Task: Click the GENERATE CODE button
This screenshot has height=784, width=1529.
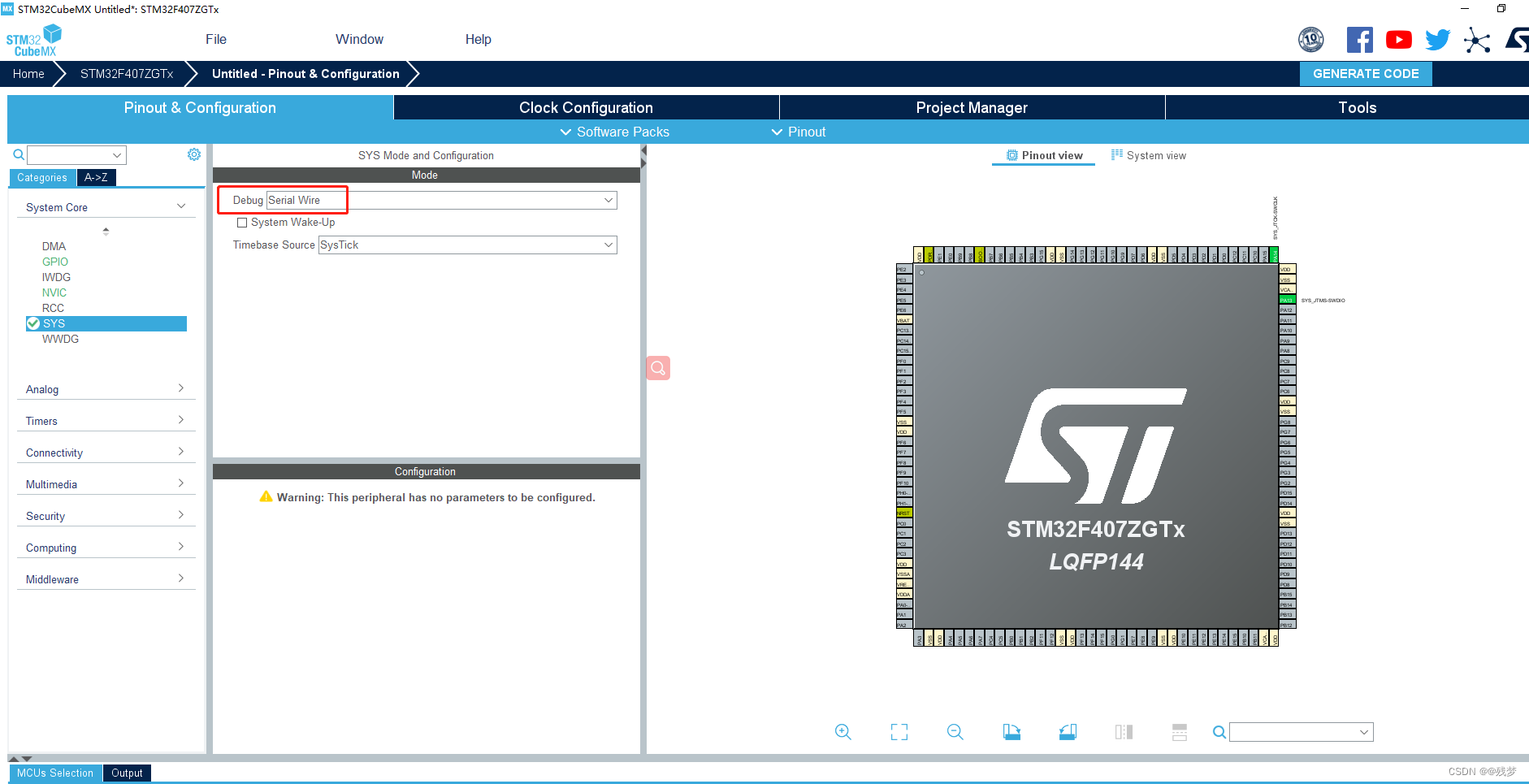Action: tap(1366, 73)
